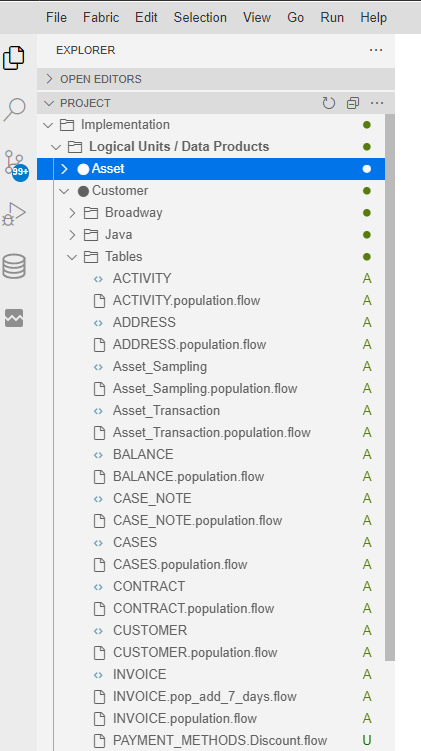Open the Search view icon
The image size is (421, 751).
click(14, 110)
